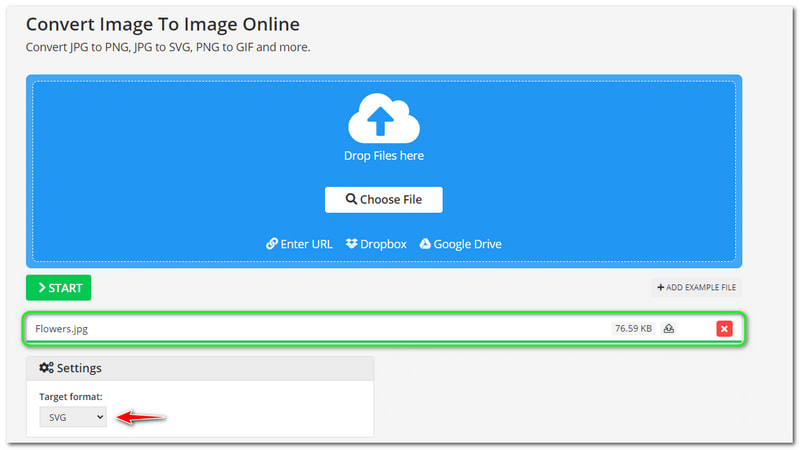
Task: Click the ADD EXAMPLE FILE button text
Action: click(700, 288)
